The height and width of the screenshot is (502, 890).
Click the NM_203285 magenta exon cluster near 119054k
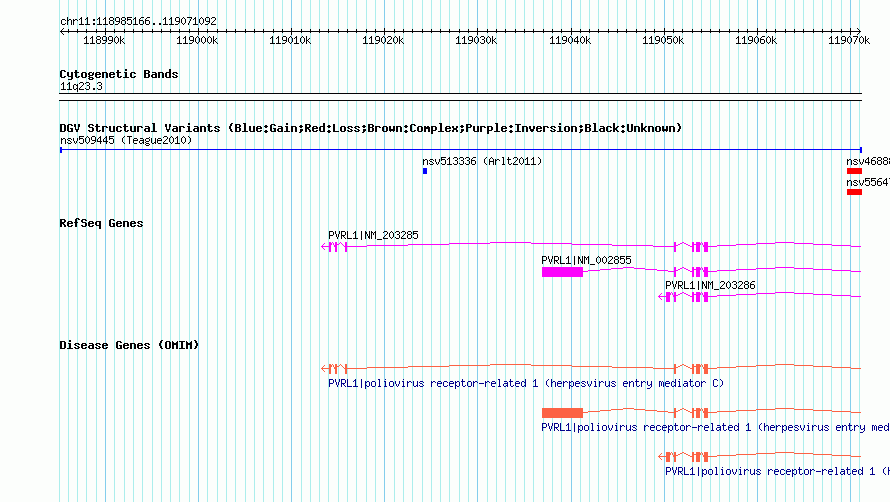(x=700, y=246)
